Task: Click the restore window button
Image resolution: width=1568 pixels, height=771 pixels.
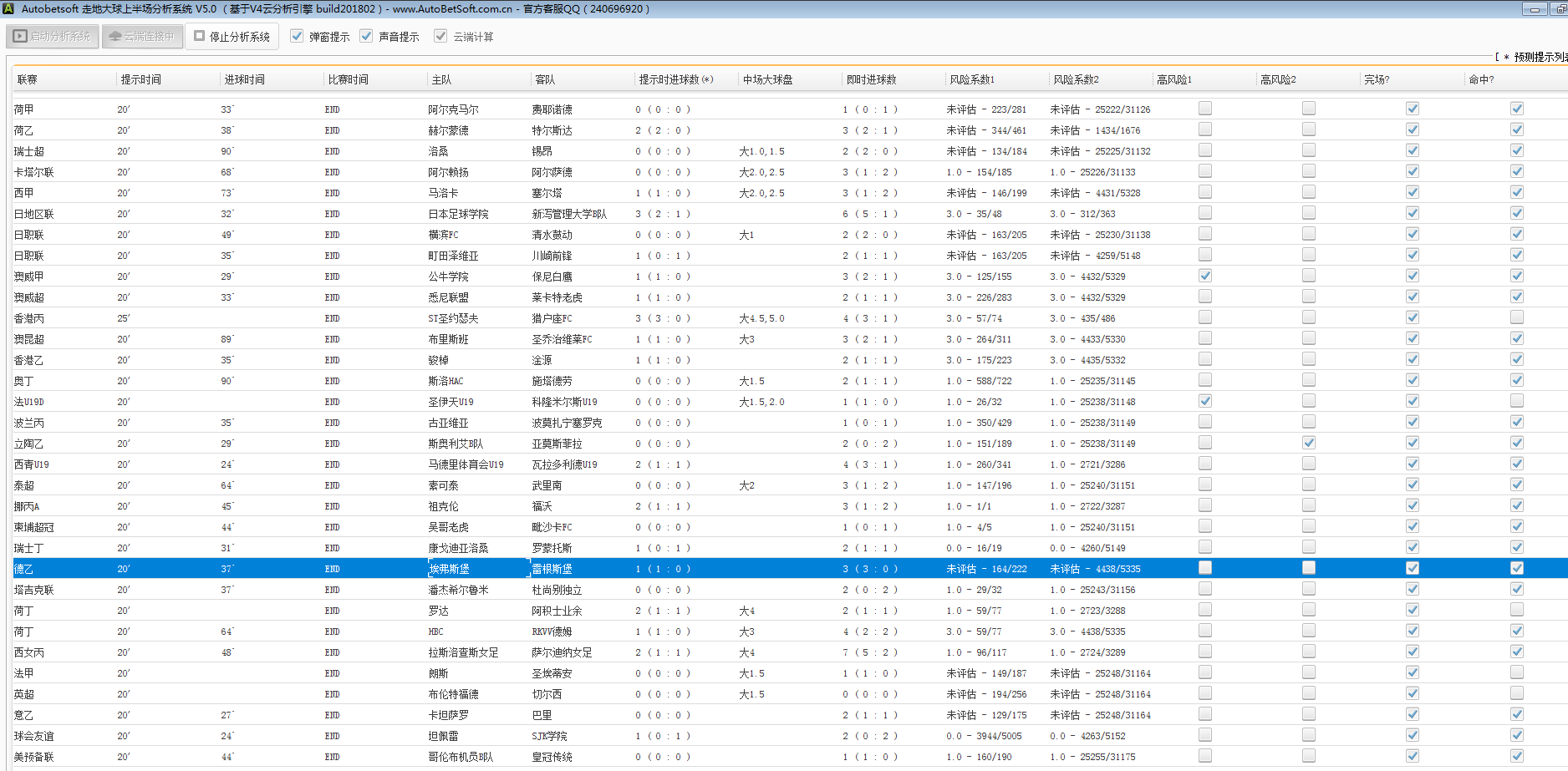Action: pos(1560,9)
